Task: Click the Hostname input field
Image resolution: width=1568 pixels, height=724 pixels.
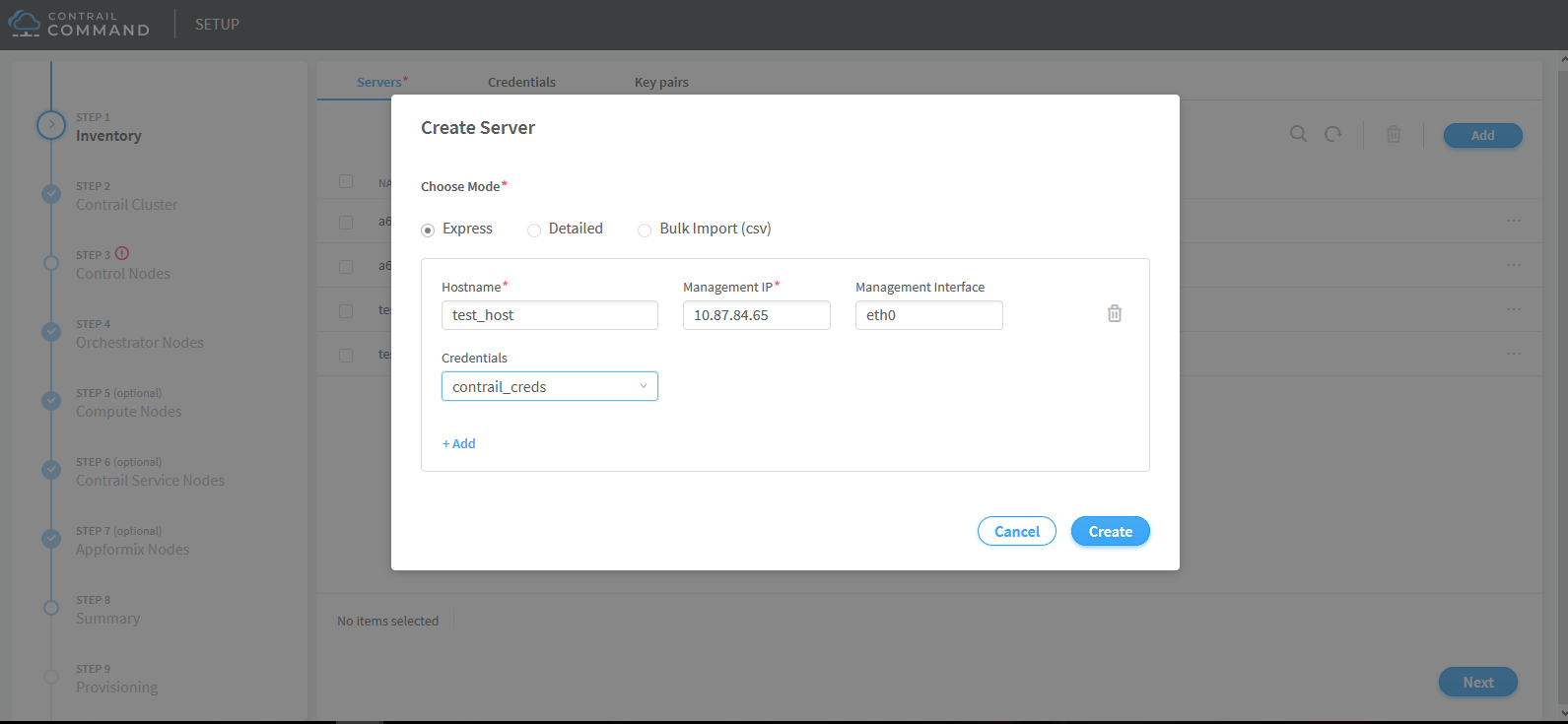Action: click(549, 315)
